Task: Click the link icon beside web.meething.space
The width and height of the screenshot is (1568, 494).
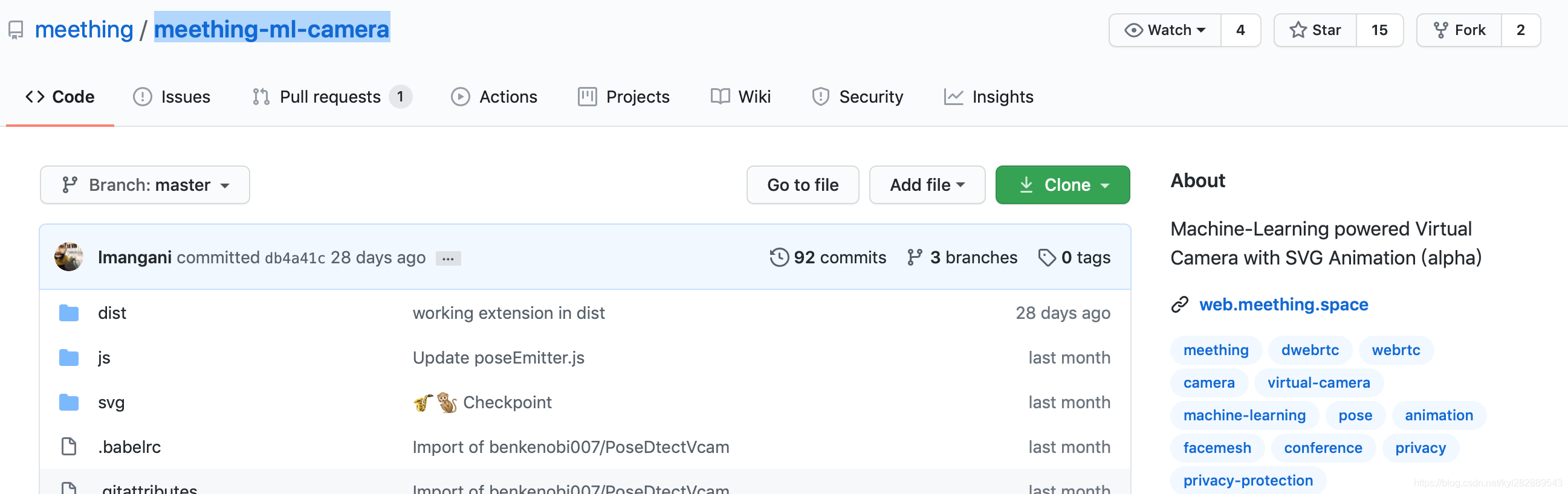Action: click(1180, 304)
